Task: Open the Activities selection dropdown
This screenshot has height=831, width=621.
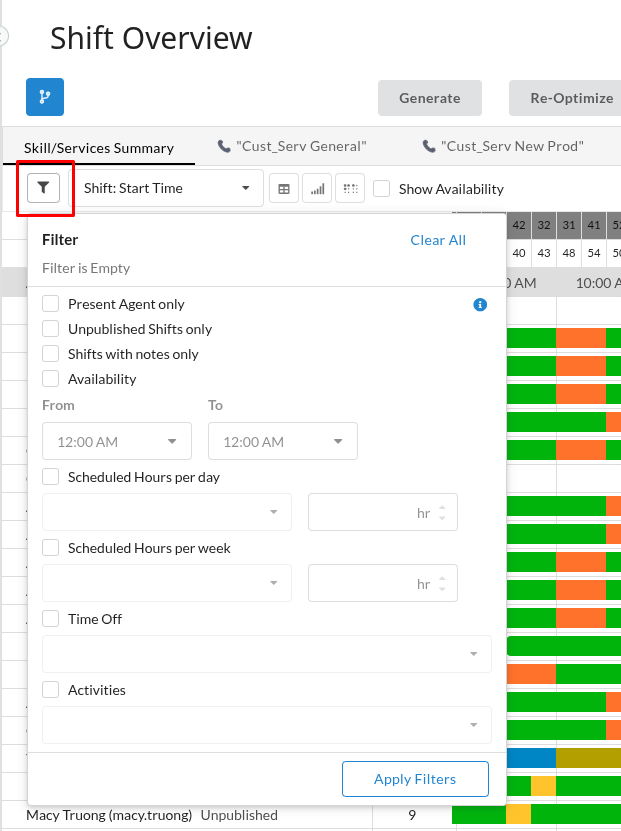Action: (267, 725)
